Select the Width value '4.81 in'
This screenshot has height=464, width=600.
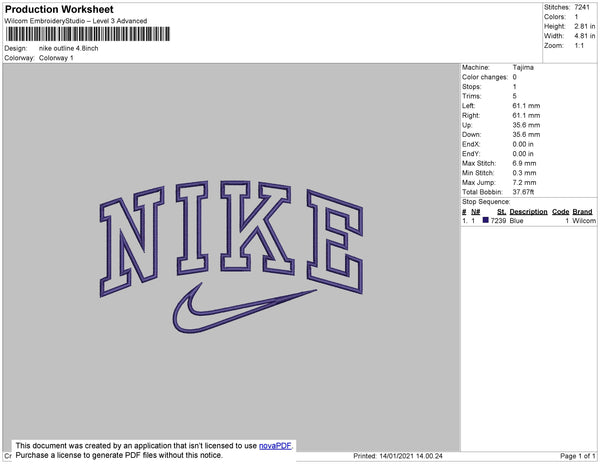pos(585,36)
